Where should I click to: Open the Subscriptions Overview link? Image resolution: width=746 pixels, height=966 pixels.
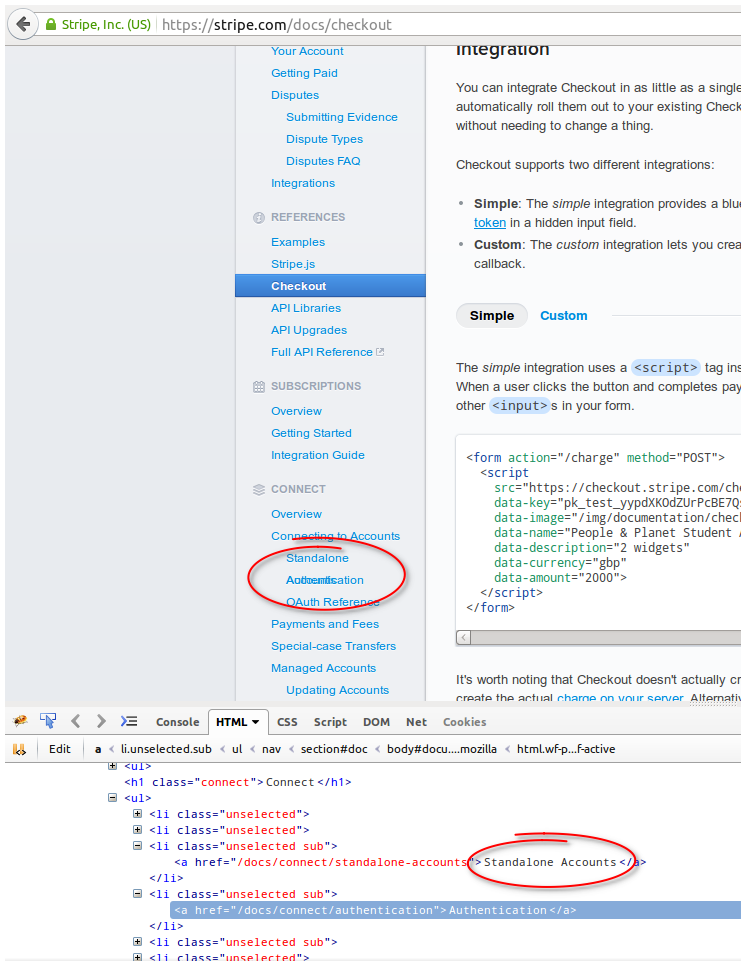coord(296,411)
